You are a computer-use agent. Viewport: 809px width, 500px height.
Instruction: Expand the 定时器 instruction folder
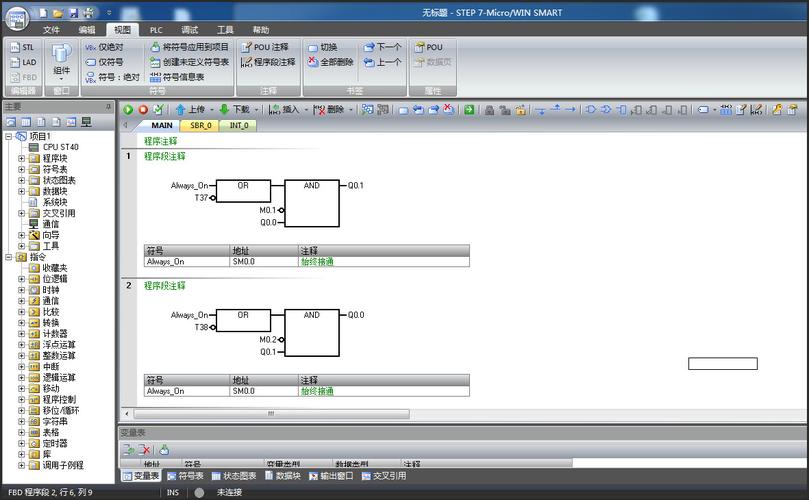[22, 443]
